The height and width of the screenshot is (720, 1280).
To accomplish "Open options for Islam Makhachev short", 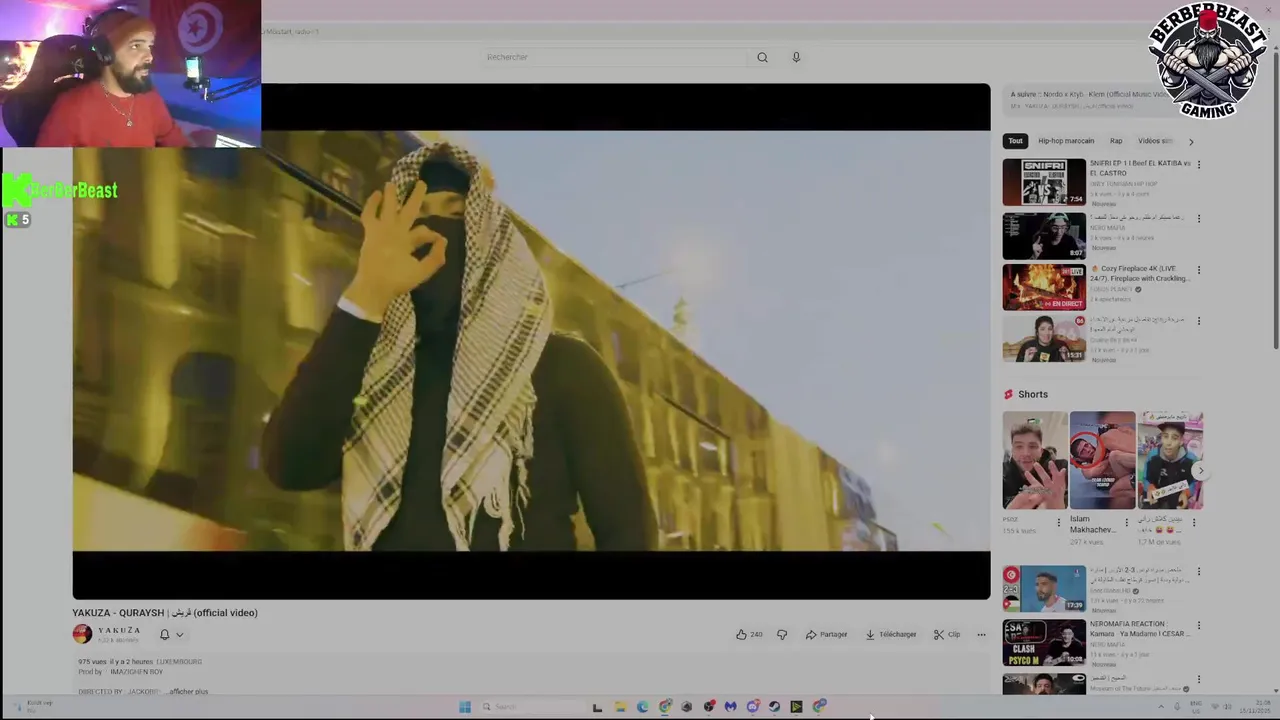I will tap(1126, 521).
